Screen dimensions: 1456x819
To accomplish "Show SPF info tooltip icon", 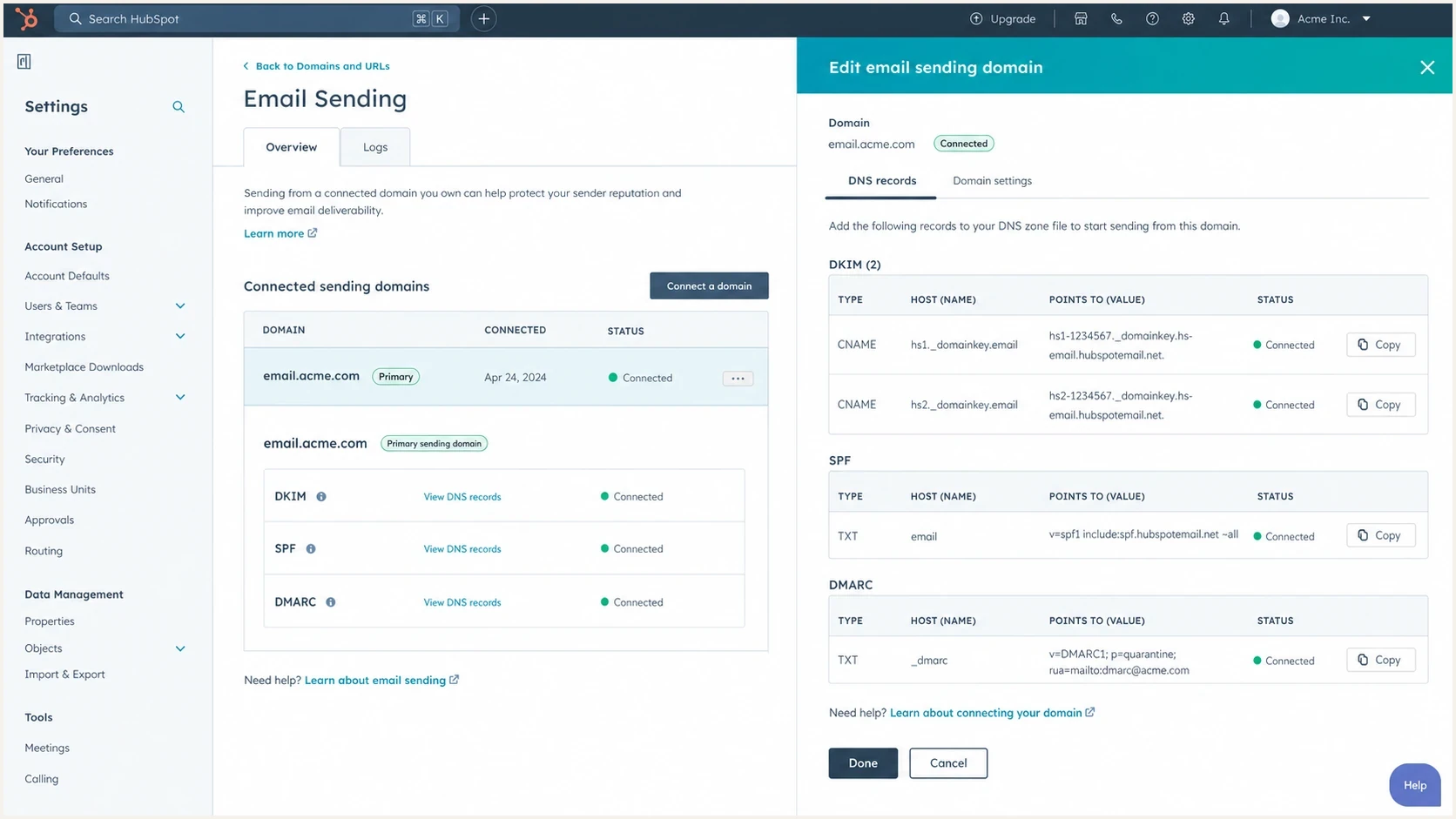I will coord(311,548).
